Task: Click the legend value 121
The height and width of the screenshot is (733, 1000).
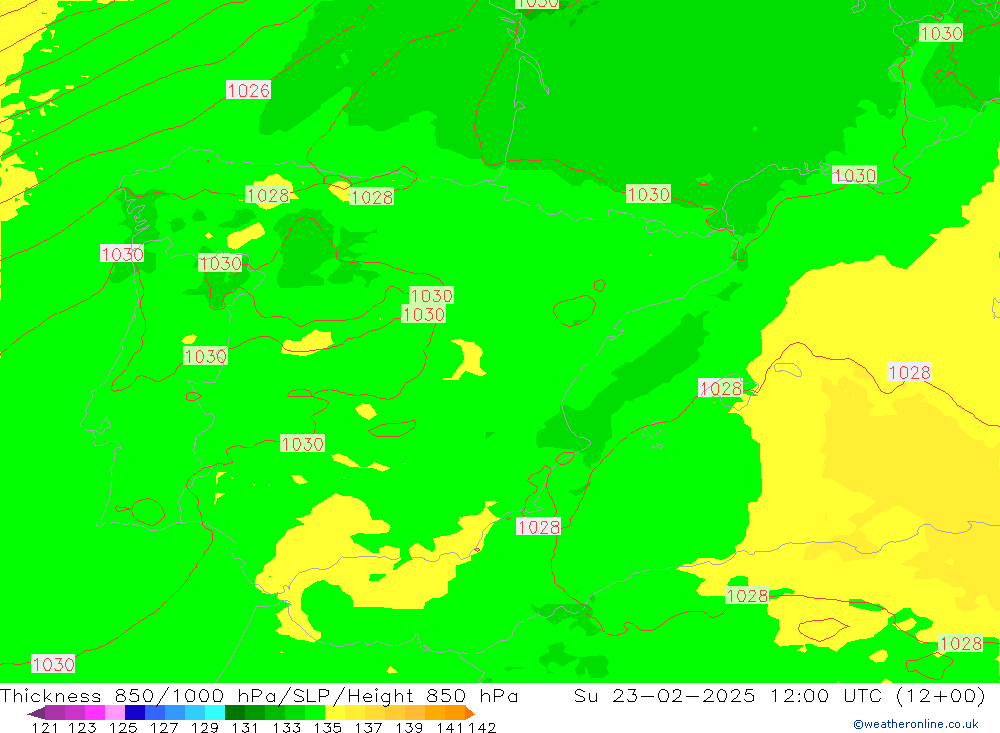Action: [45, 727]
